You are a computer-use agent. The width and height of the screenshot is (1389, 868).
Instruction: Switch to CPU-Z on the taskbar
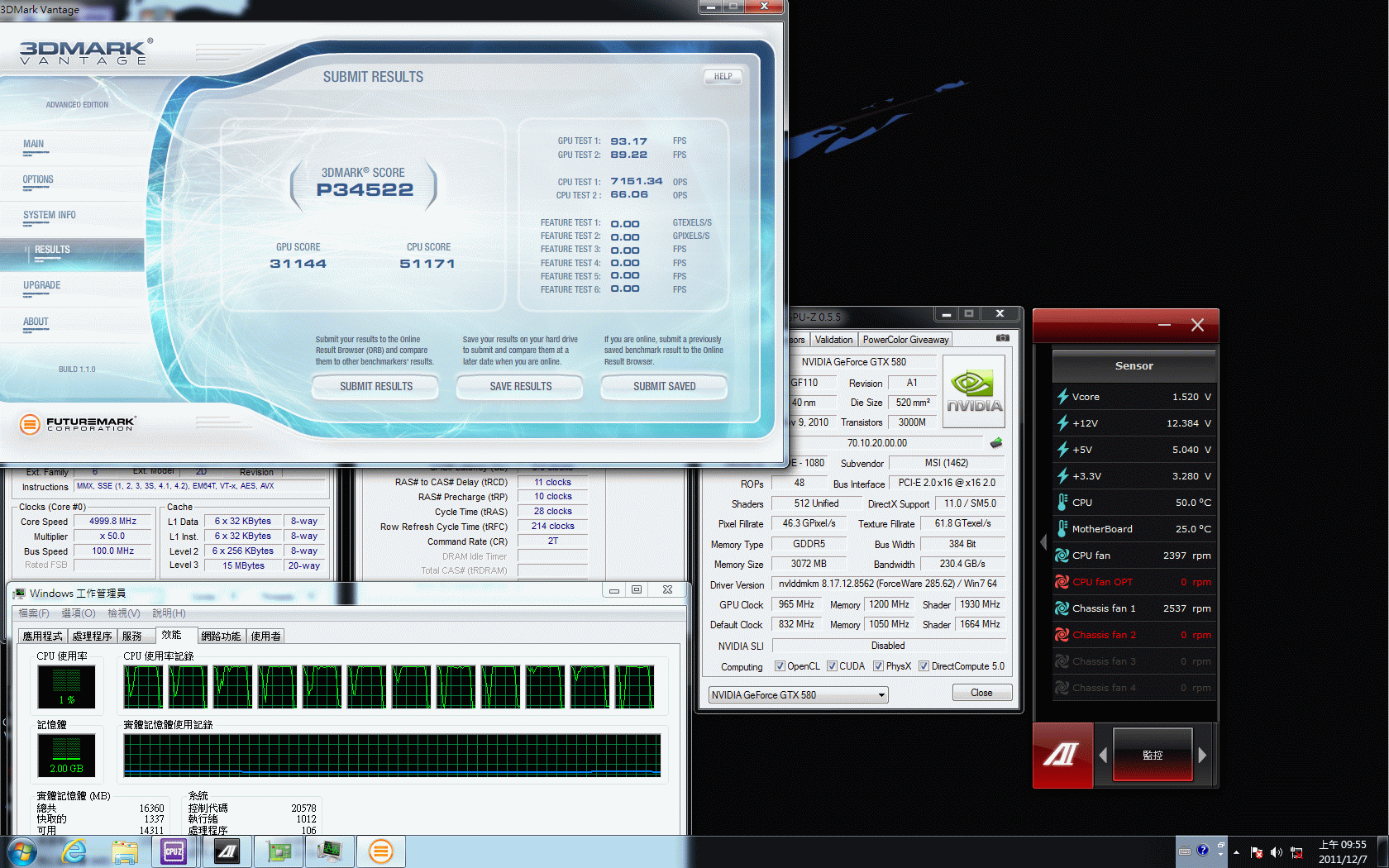pos(174,851)
